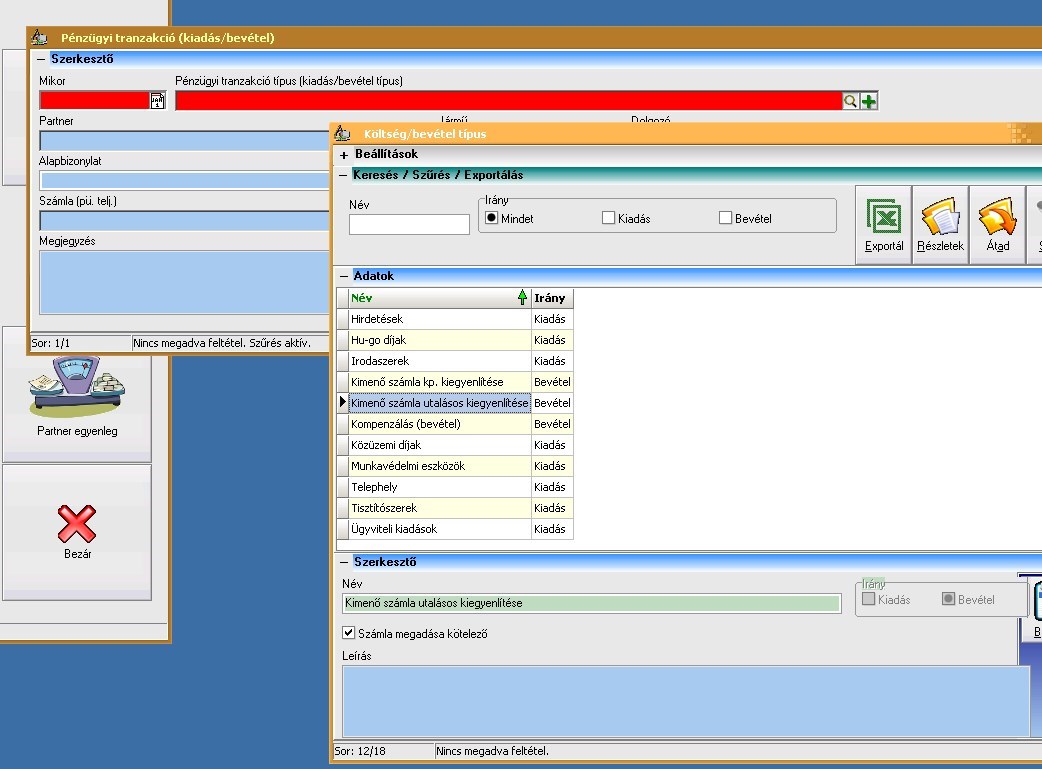Click the Irány cell of Telephely row
Screen dimensions: 1042x769
(552, 487)
